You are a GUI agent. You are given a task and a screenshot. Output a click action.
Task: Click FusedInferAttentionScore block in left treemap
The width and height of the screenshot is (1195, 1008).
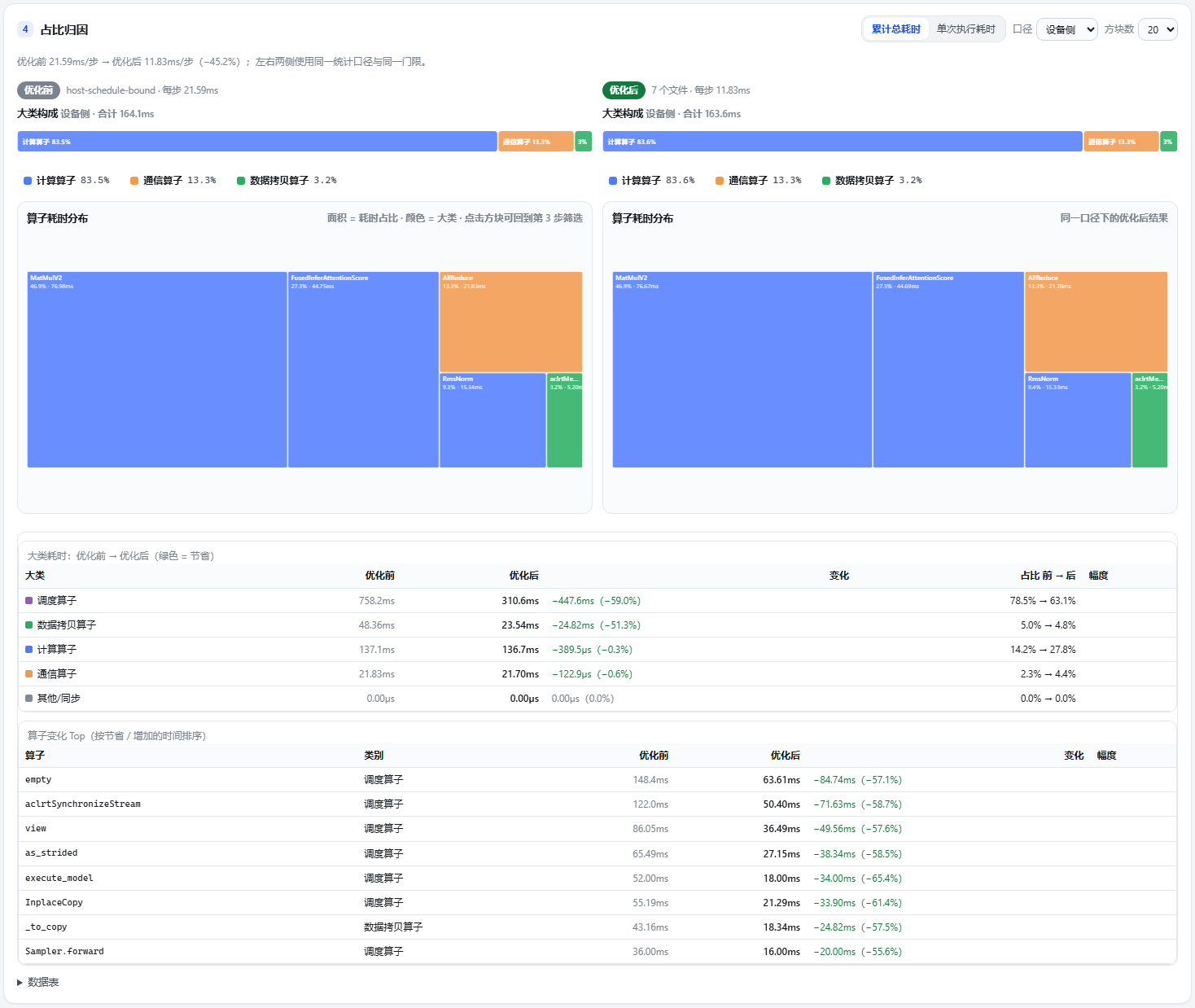click(363, 370)
